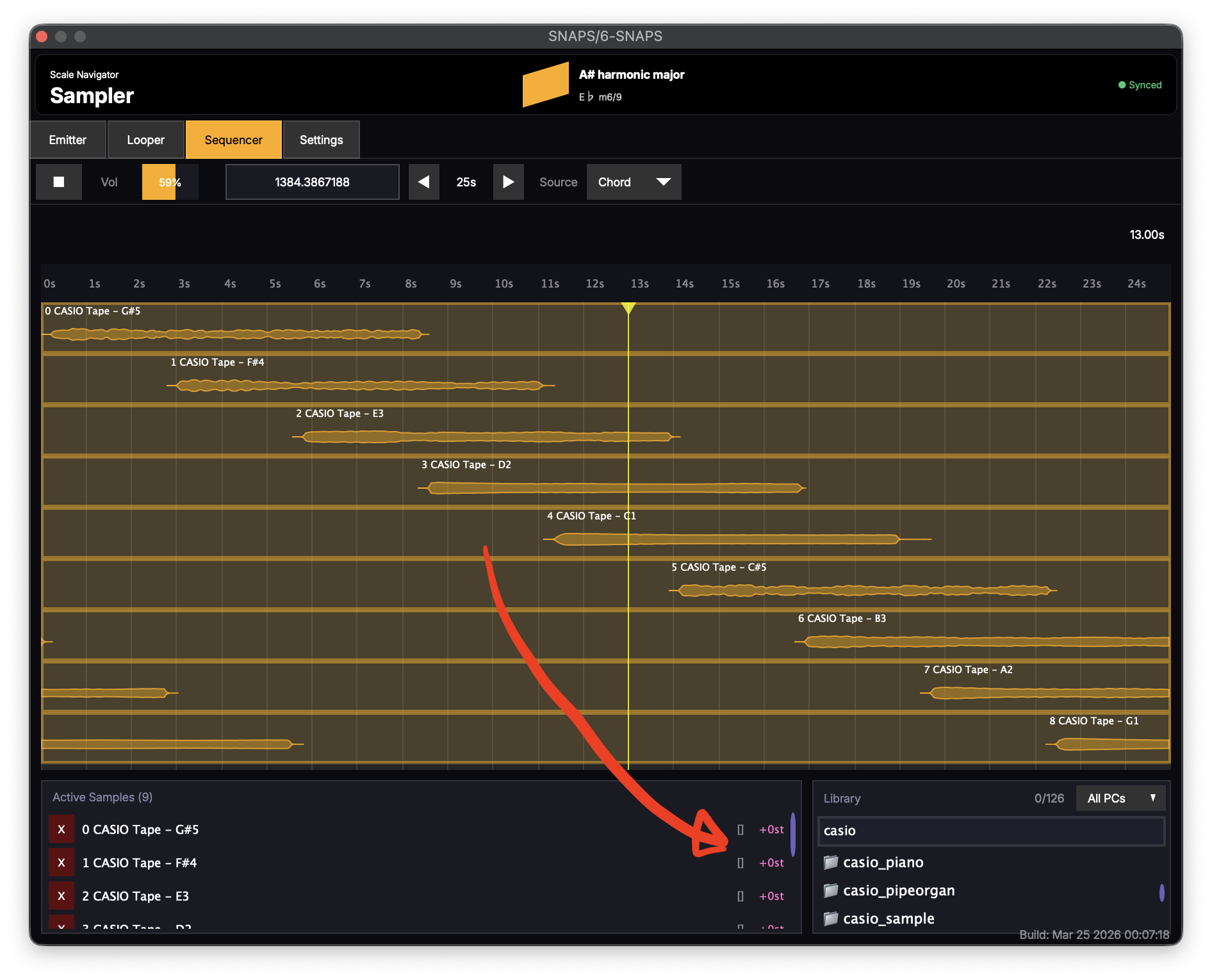The width and height of the screenshot is (1212, 980).
Task: Click the Library list scrollbar handle
Action: tap(1161, 892)
